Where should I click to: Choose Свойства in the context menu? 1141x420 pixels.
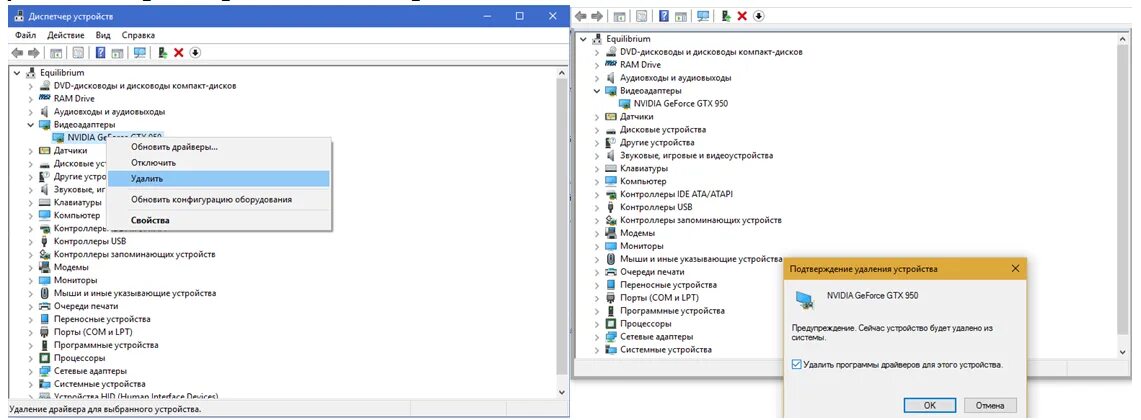[x=218, y=221]
